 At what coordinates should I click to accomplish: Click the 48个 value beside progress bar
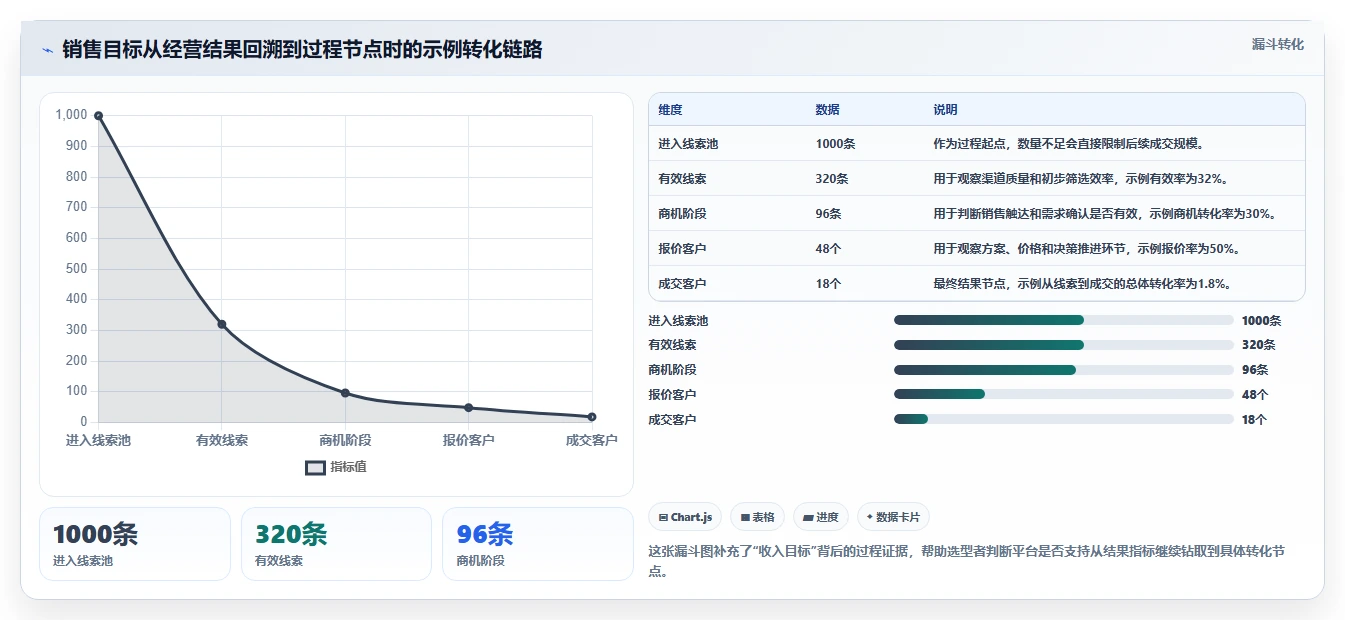(1254, 395)
